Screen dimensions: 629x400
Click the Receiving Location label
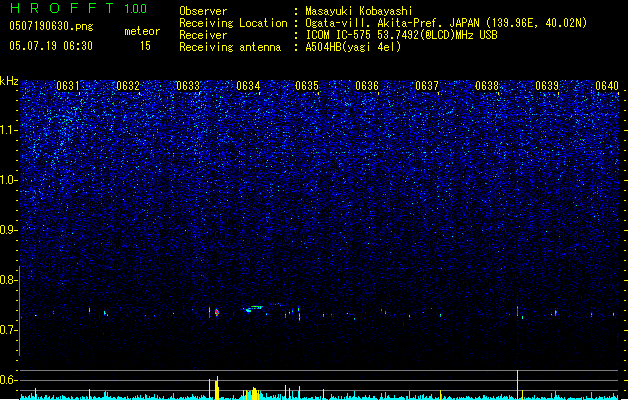pos(233,23)
